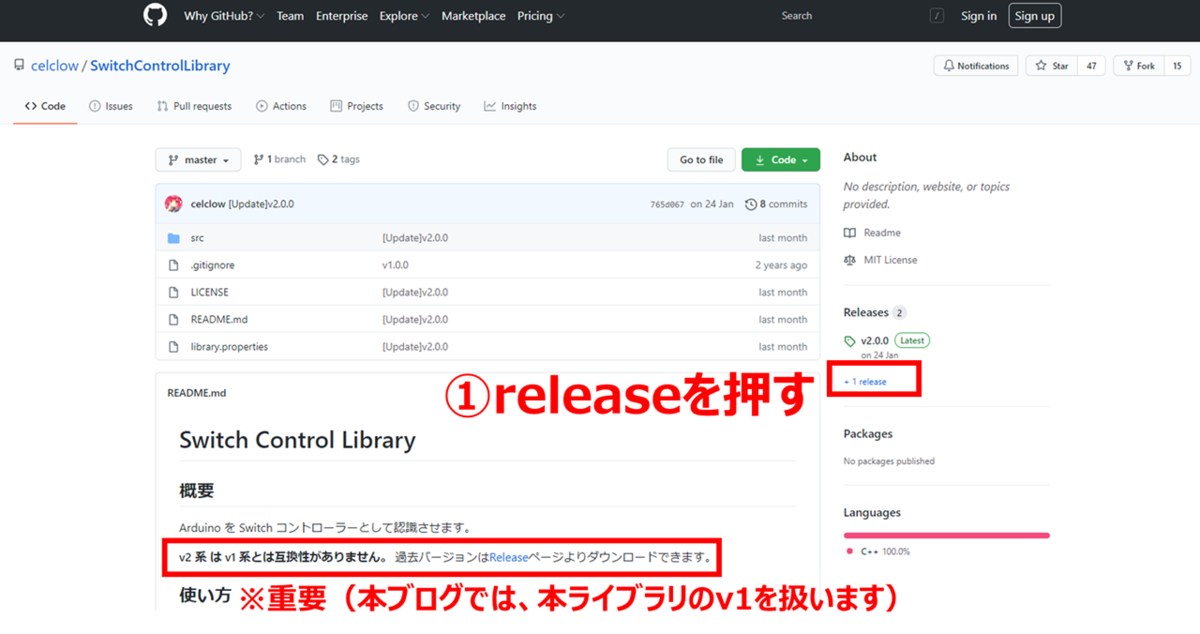
Task: Click the Sign up button
Action: point(1034,16)
